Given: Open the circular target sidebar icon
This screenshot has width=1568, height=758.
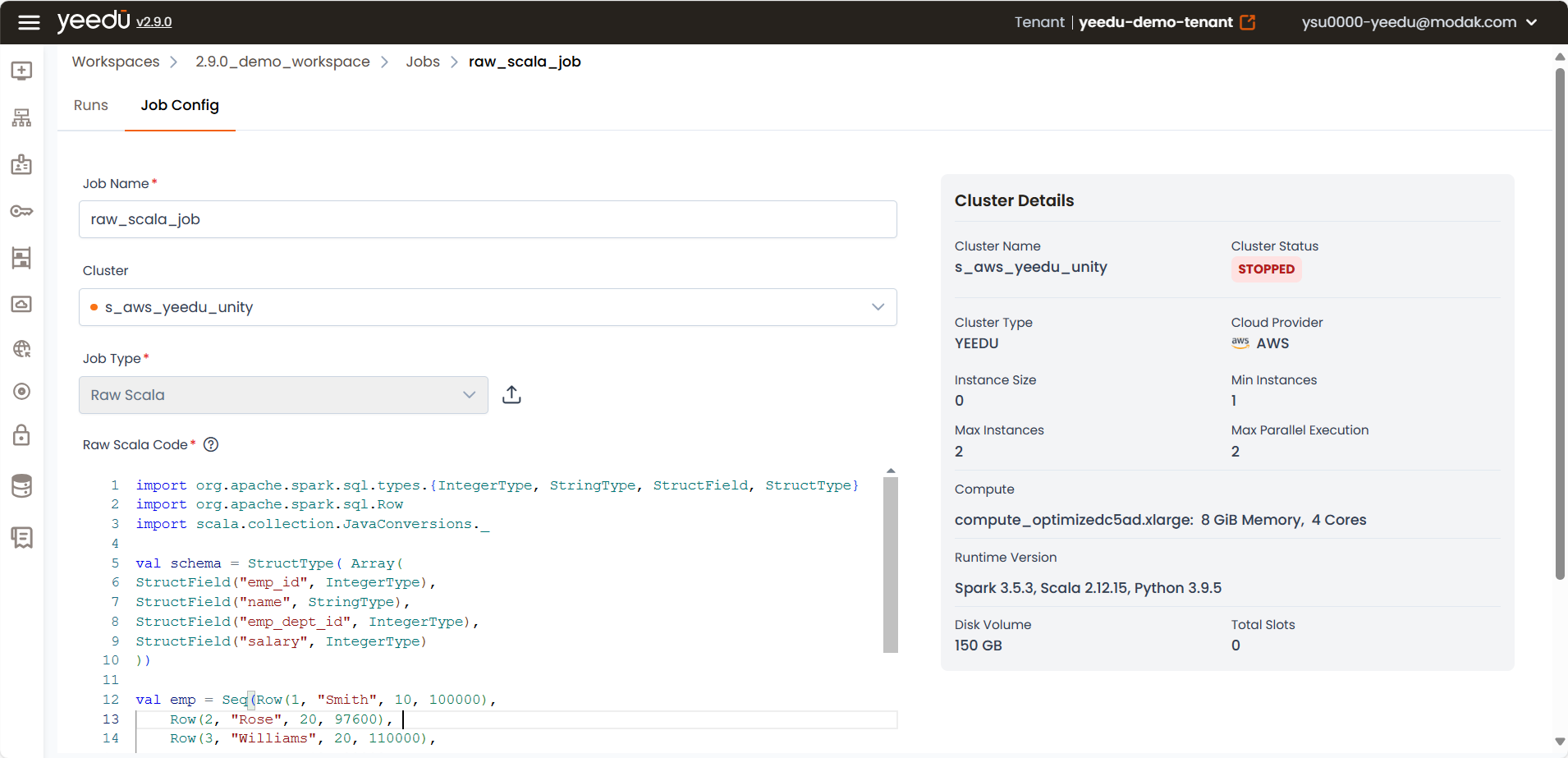Looking at the screenshot, I should [22, 392].
